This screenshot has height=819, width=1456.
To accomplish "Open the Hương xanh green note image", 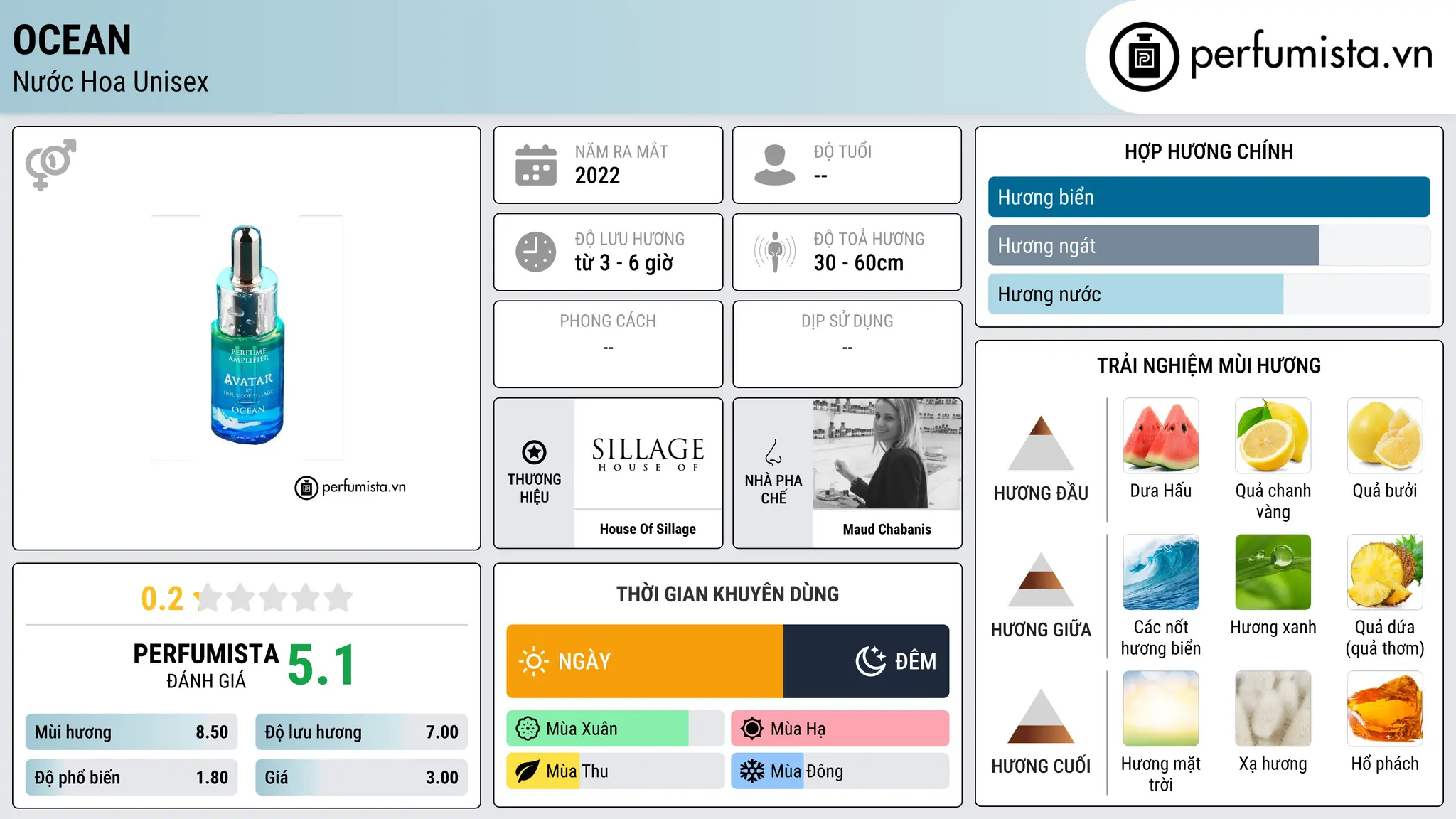I will tap(1273, 572).
